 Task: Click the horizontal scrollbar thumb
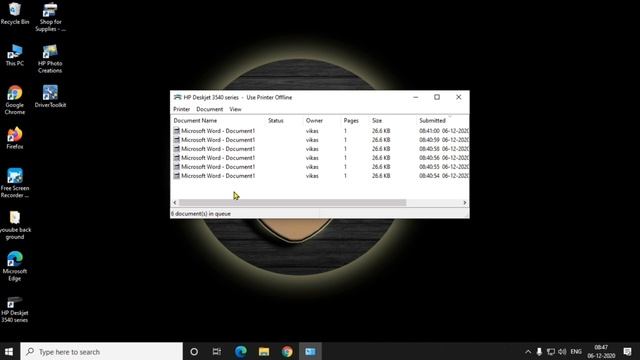(x=293, y=202)
